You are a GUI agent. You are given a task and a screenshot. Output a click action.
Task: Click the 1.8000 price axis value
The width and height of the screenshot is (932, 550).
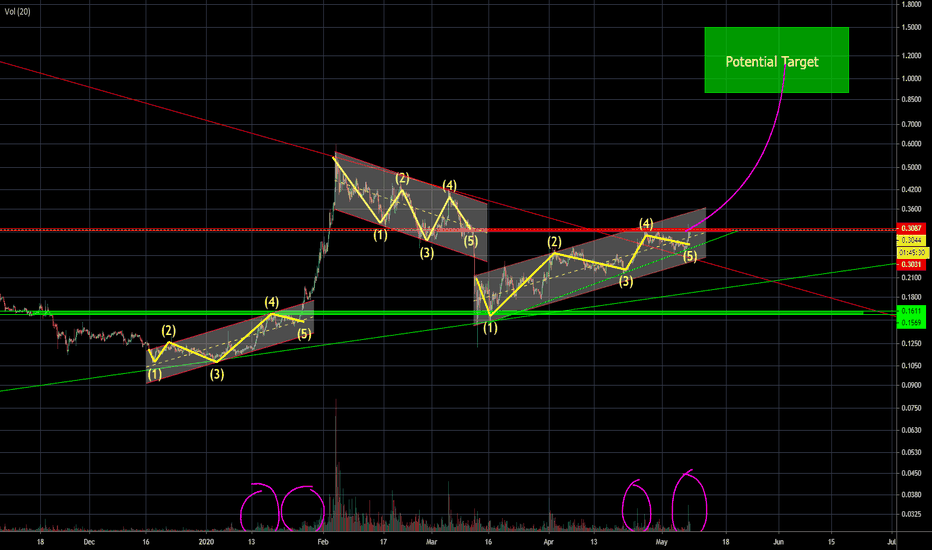pos(911,4)
